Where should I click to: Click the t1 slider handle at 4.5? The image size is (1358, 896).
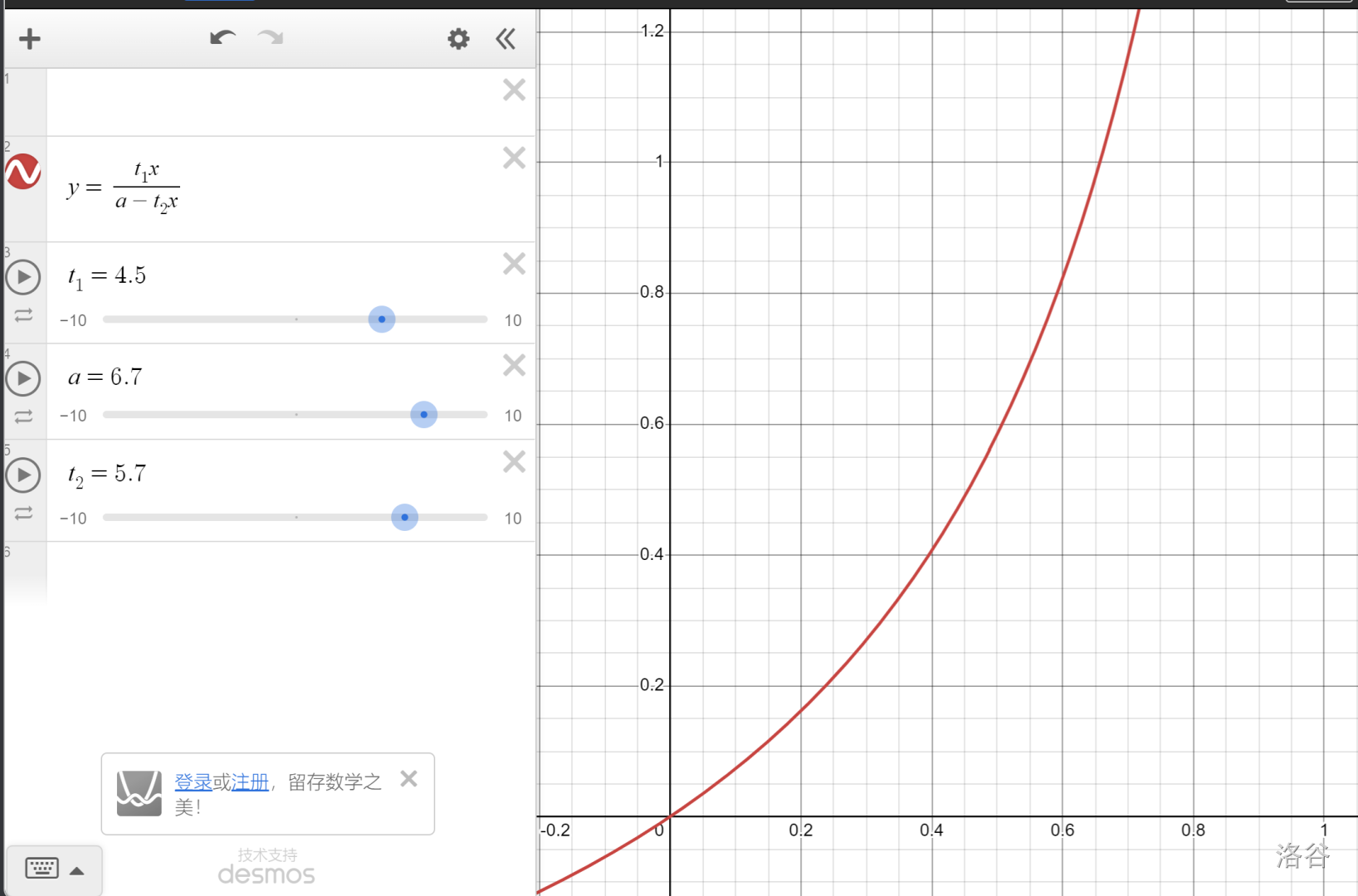coord(382,319)
